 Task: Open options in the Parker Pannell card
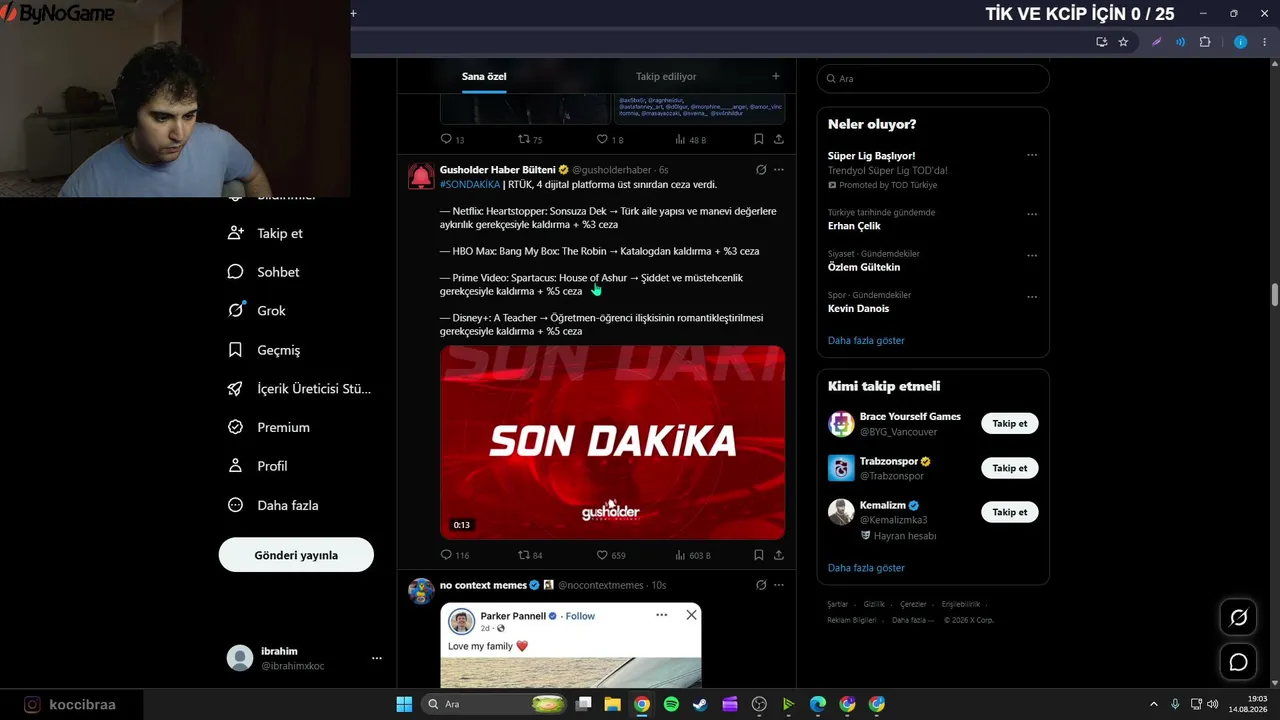(661, 615)
